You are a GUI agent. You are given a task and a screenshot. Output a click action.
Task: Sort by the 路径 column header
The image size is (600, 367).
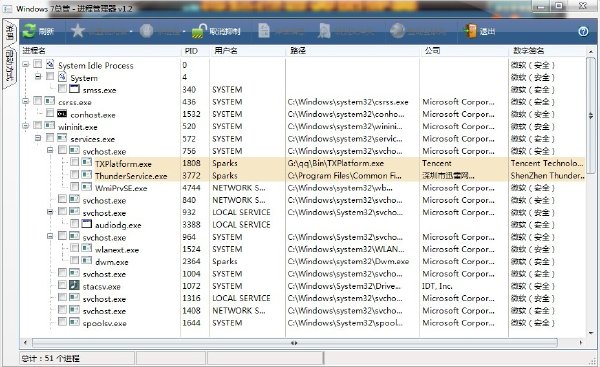pyautogui.click(x=352, y=51)
